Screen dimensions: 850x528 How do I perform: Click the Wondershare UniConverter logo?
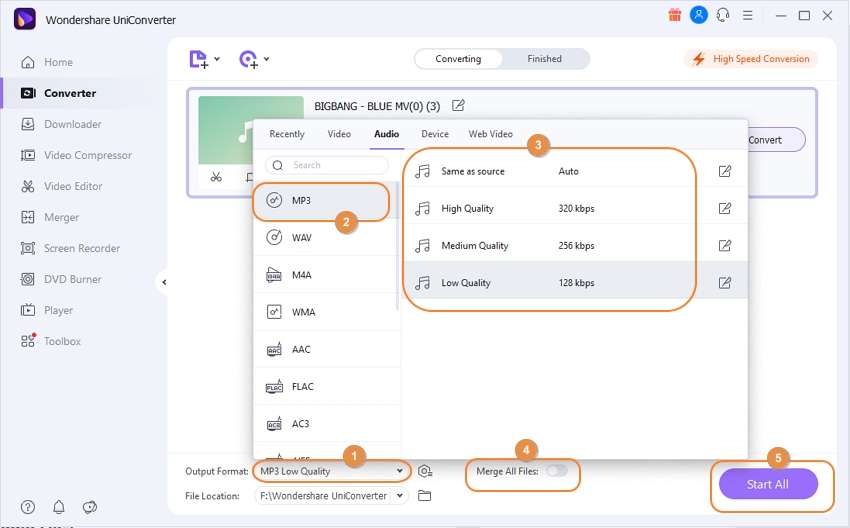(24, 20)
